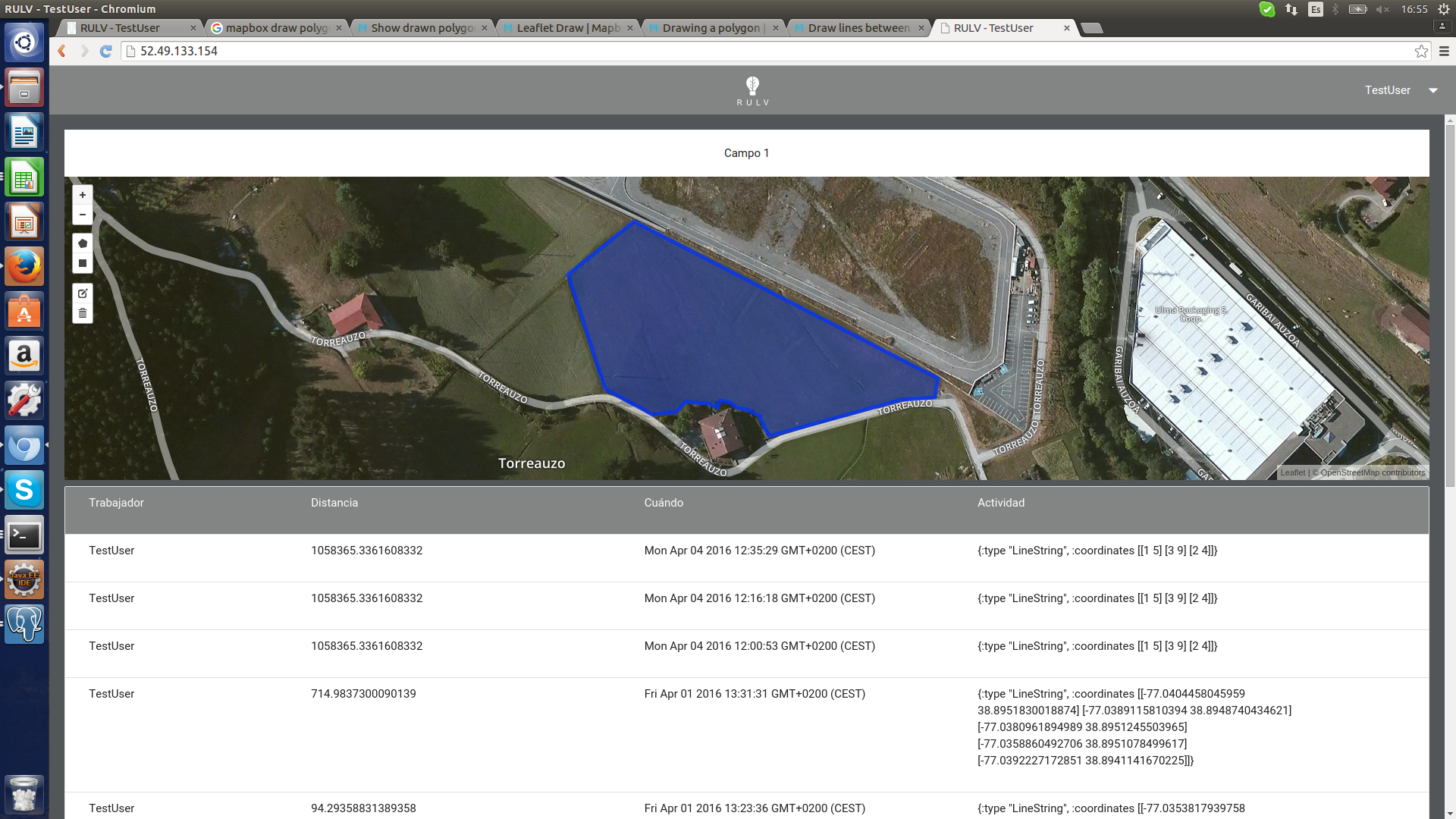Open LibreOffice Calc from launcher
Screen dimensions: 1456x819
click(24, 177)
